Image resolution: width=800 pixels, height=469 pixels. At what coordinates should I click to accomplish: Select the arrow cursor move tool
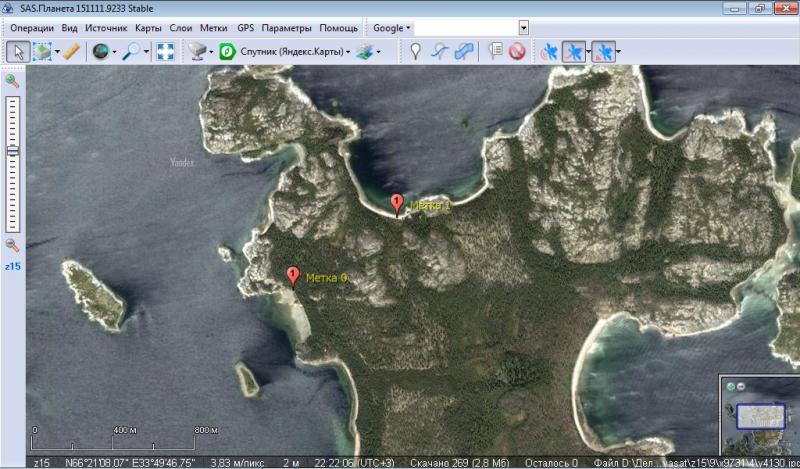coord(17,51)
